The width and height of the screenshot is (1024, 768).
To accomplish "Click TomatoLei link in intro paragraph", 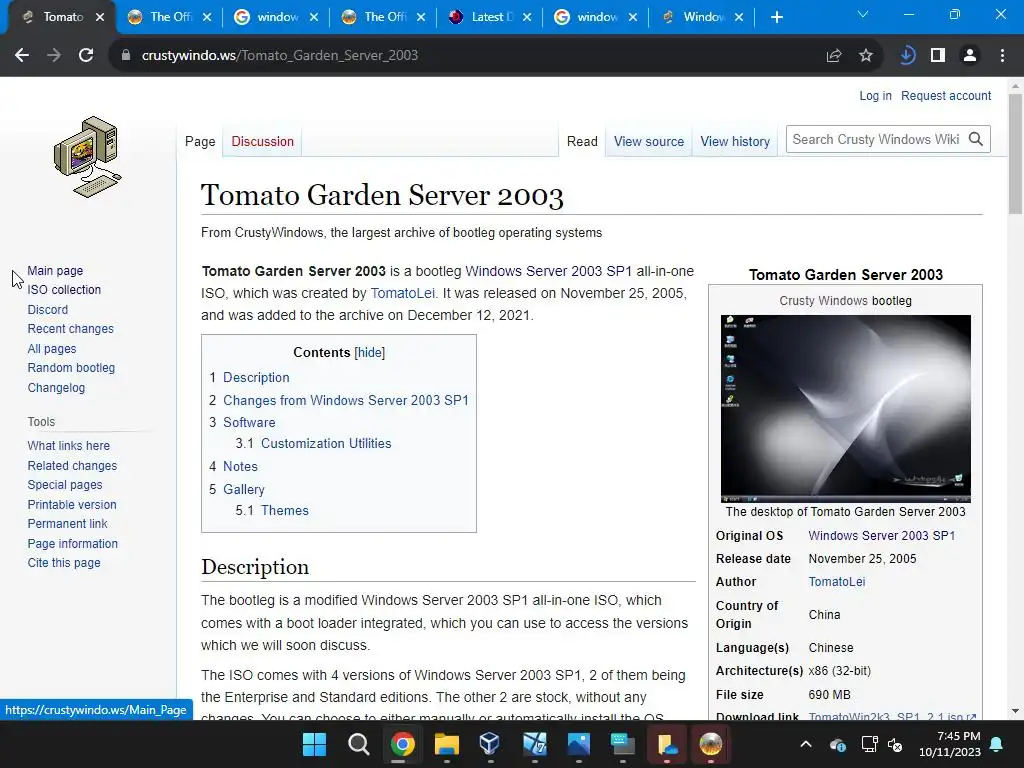I will click(x=402, y=293).
